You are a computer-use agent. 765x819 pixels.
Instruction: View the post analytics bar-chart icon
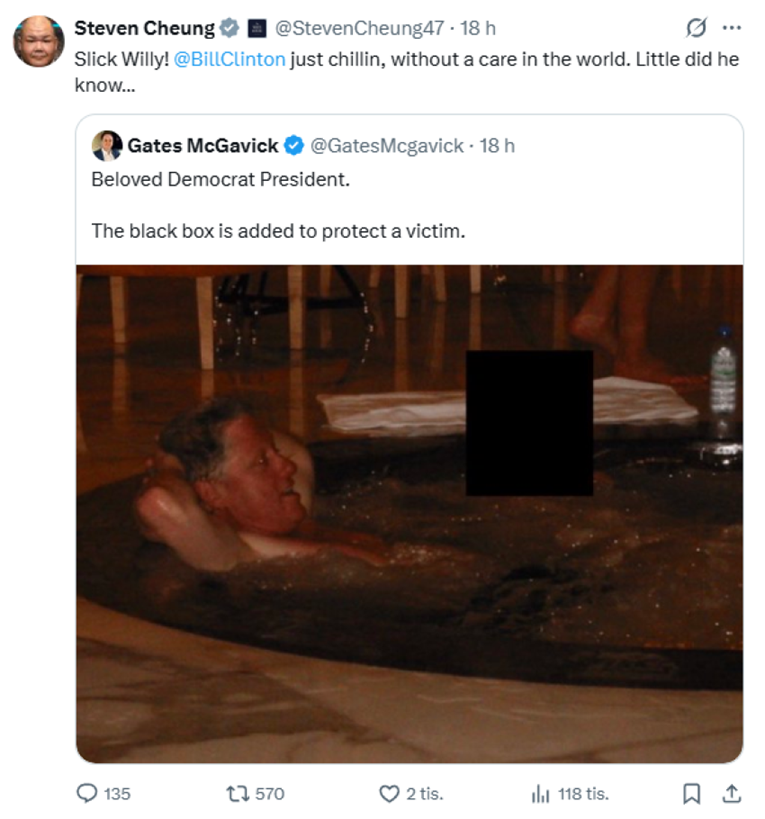click(x=540, y=793)
